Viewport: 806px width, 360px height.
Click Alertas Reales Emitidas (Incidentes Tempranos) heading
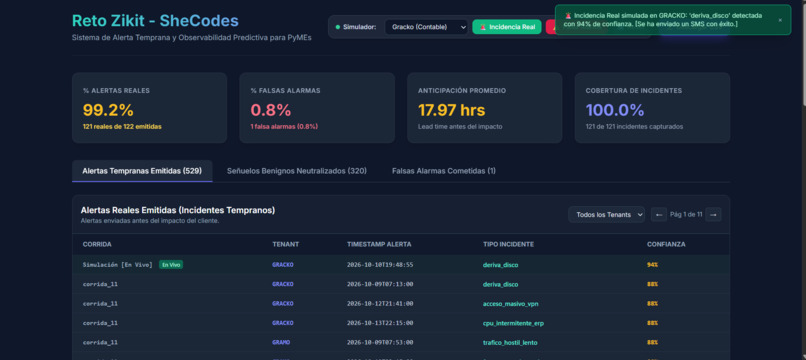click(x=177, y=210)
